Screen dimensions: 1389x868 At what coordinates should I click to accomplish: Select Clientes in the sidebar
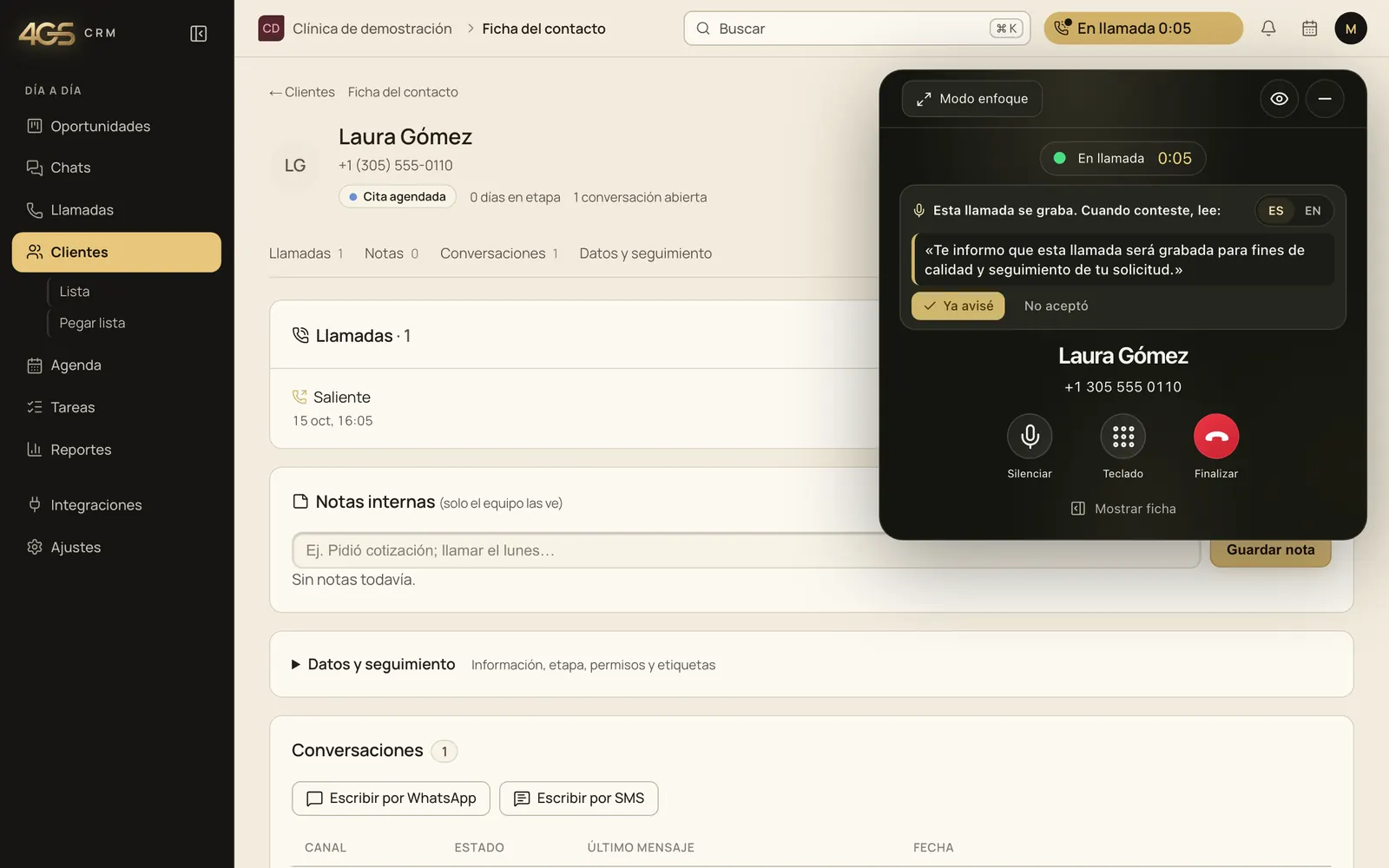[x=116, y=252]
